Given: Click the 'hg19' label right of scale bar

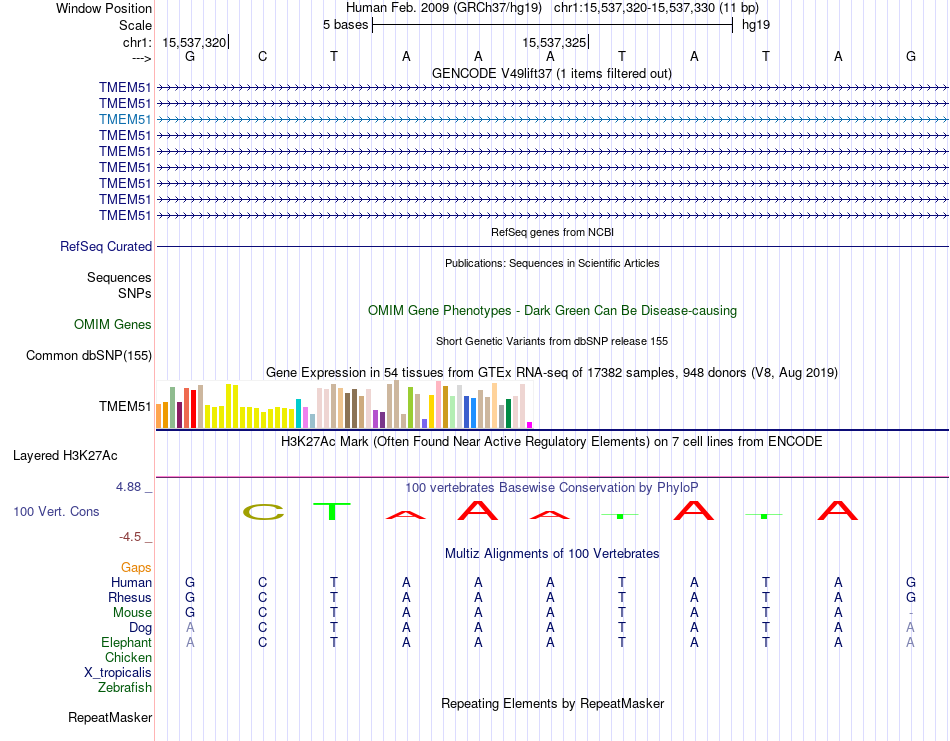Looking at the screenshot, I should (x=756, y=25).
